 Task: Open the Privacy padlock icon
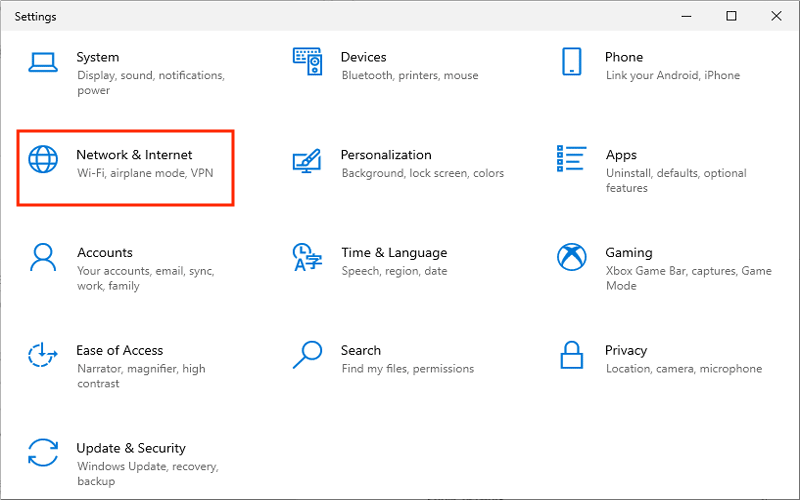click(571, 355)
